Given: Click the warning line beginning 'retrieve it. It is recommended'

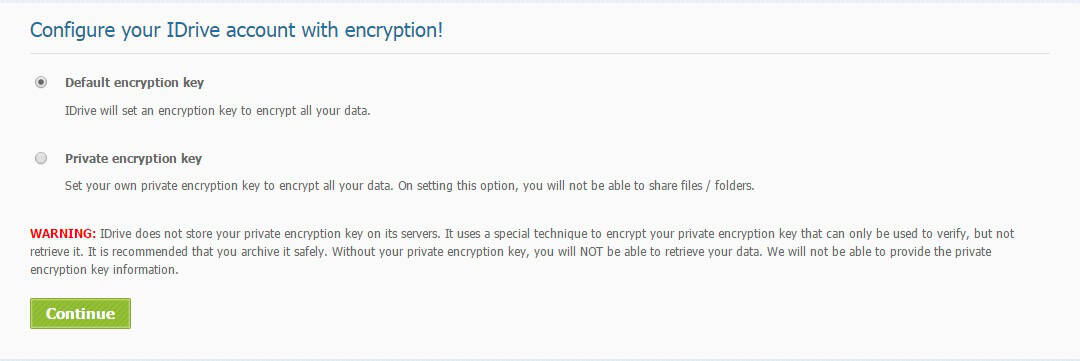Looking at the screenshot, I should pyautogui.click(x=510, y=251).
